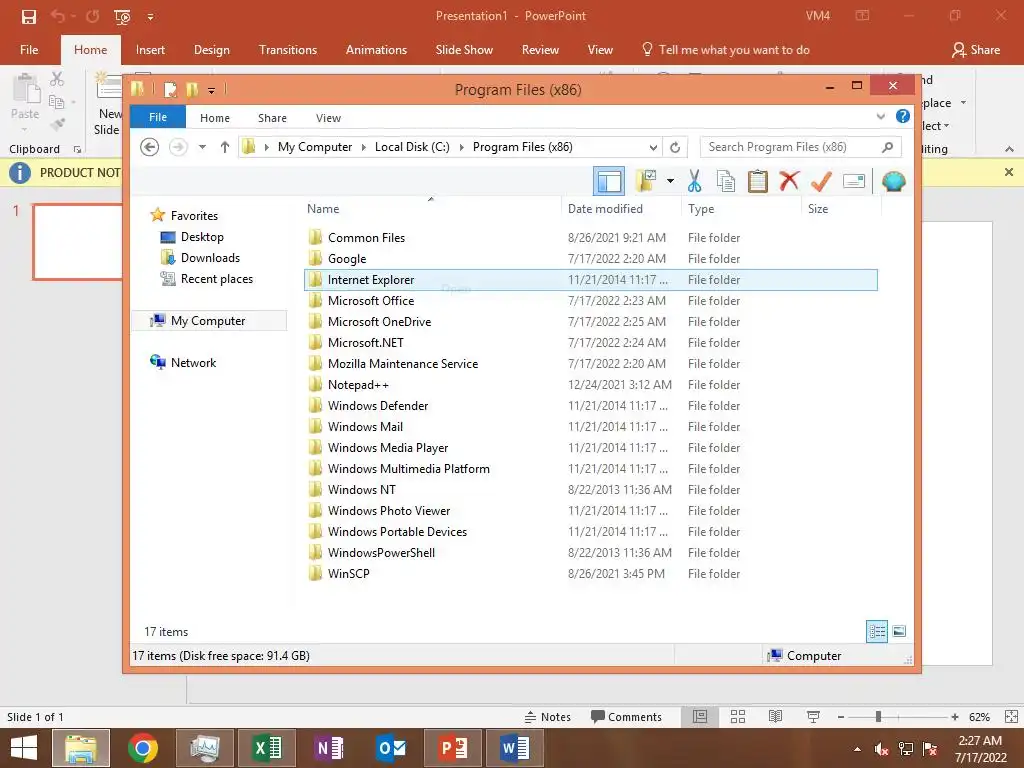
Task: Click the blue shell icon in Explorer toolbar
Action: (893, 181)
